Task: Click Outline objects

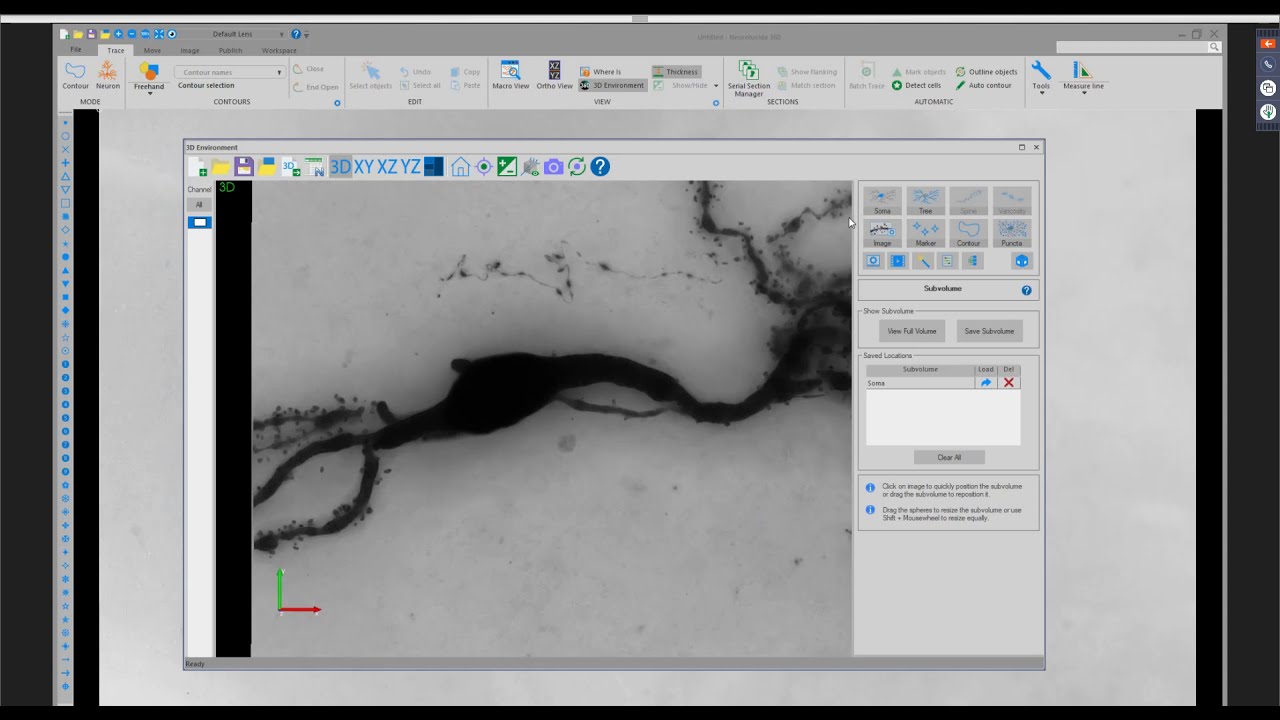Action: [x=986, y=72]
